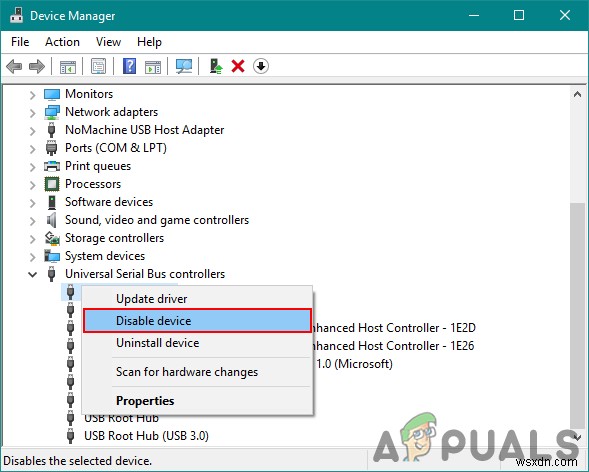
Task: Click the USB Root Hub (USB 3.0) icon
Action: (x=70, y=436)
